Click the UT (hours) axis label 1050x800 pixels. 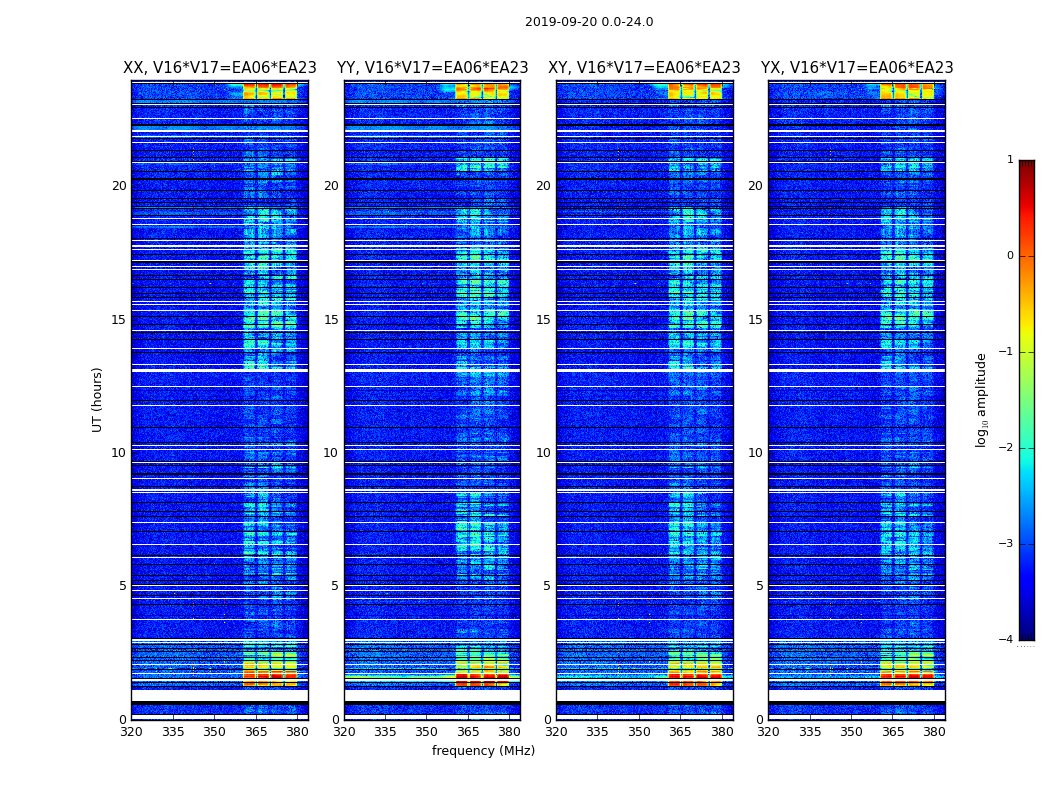point(98,399)
